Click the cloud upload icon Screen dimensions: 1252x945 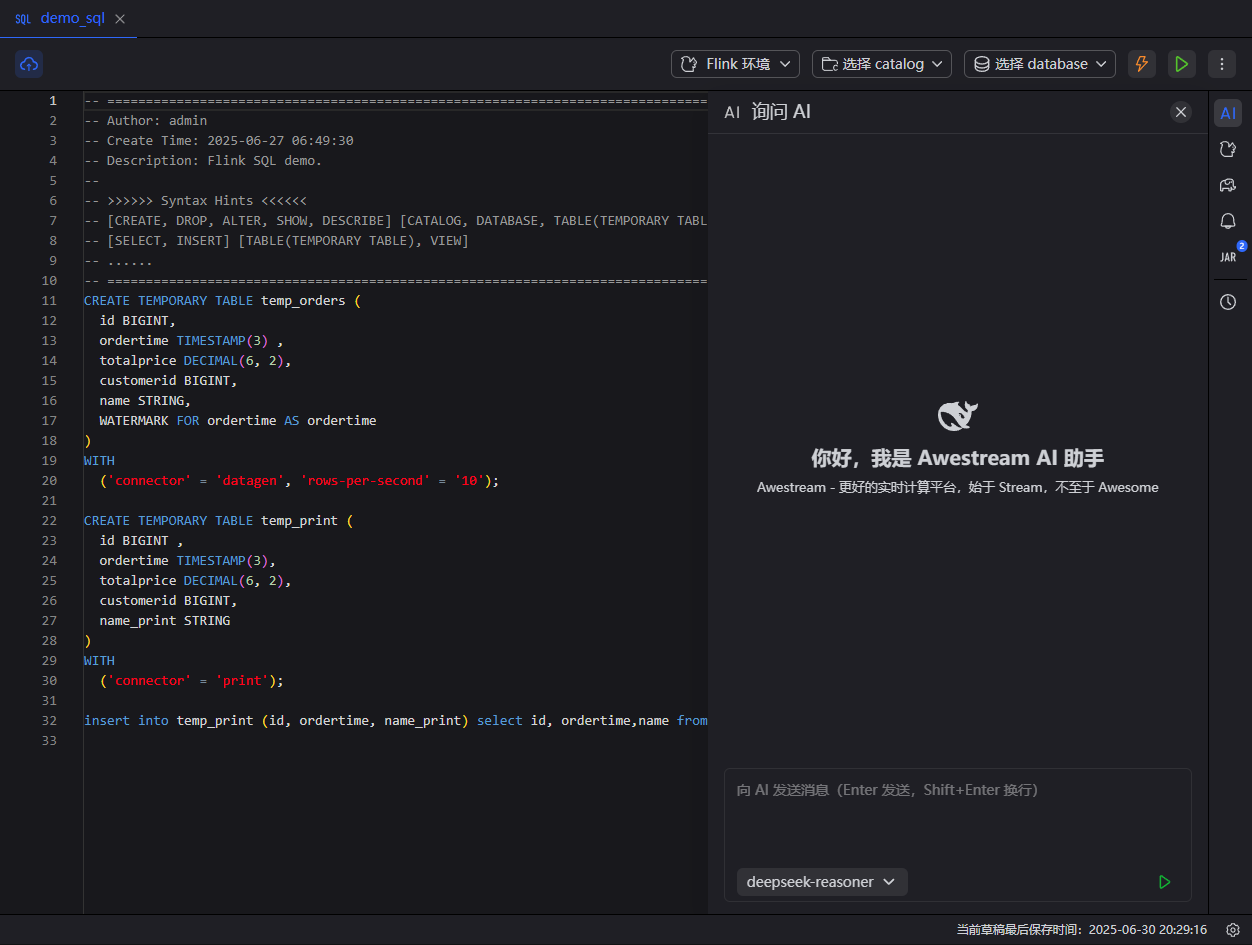[x=29, y=64]
